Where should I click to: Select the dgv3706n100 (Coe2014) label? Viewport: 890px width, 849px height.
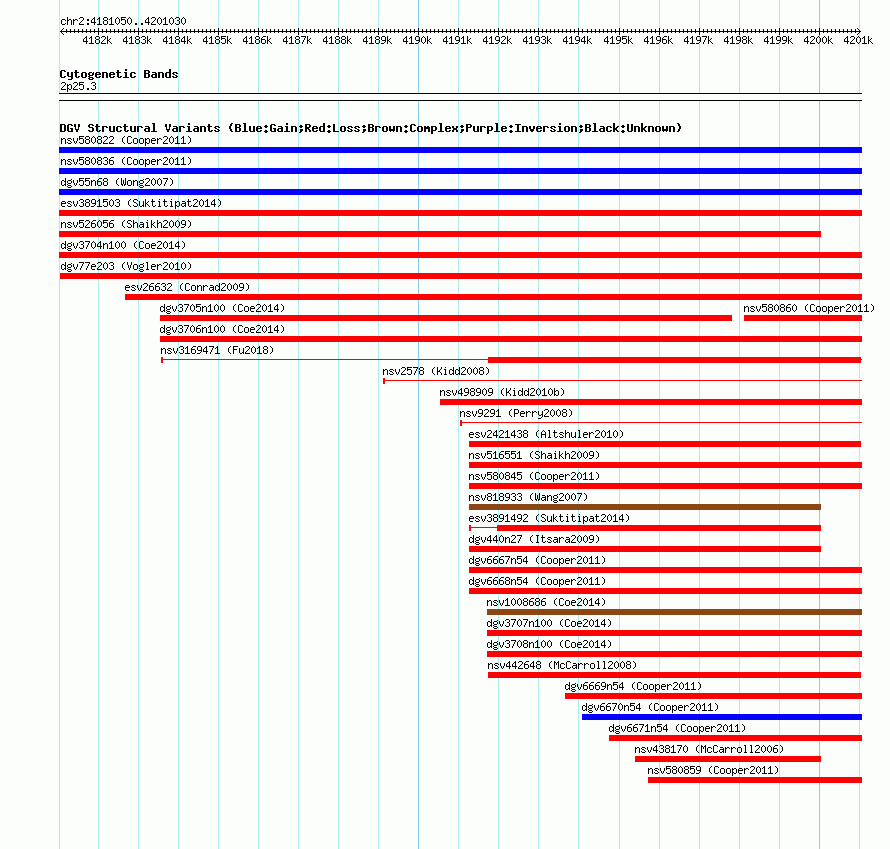pyautogui.click(x=222, y=329)
